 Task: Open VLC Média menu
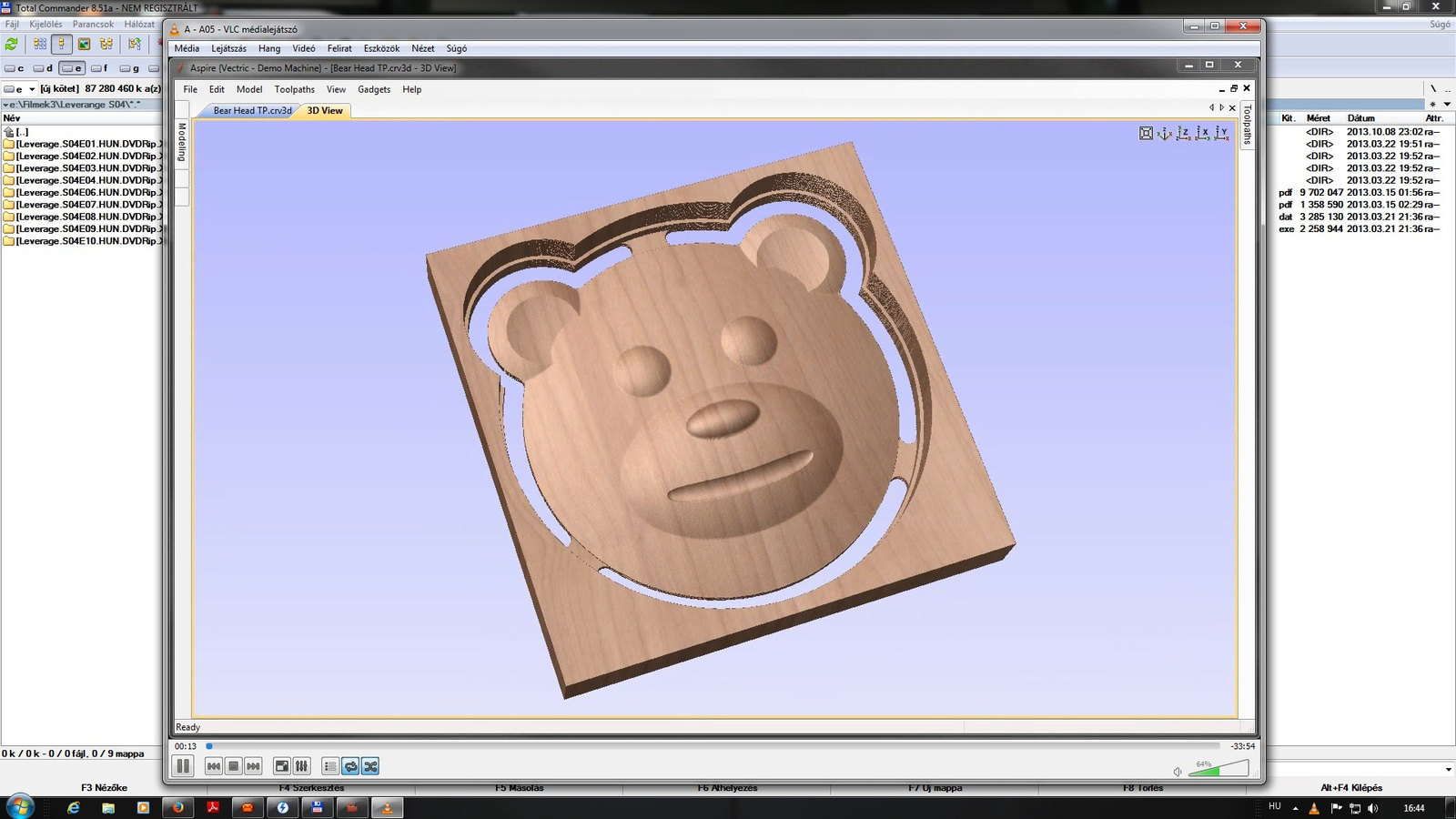click(x=187, y=48)
